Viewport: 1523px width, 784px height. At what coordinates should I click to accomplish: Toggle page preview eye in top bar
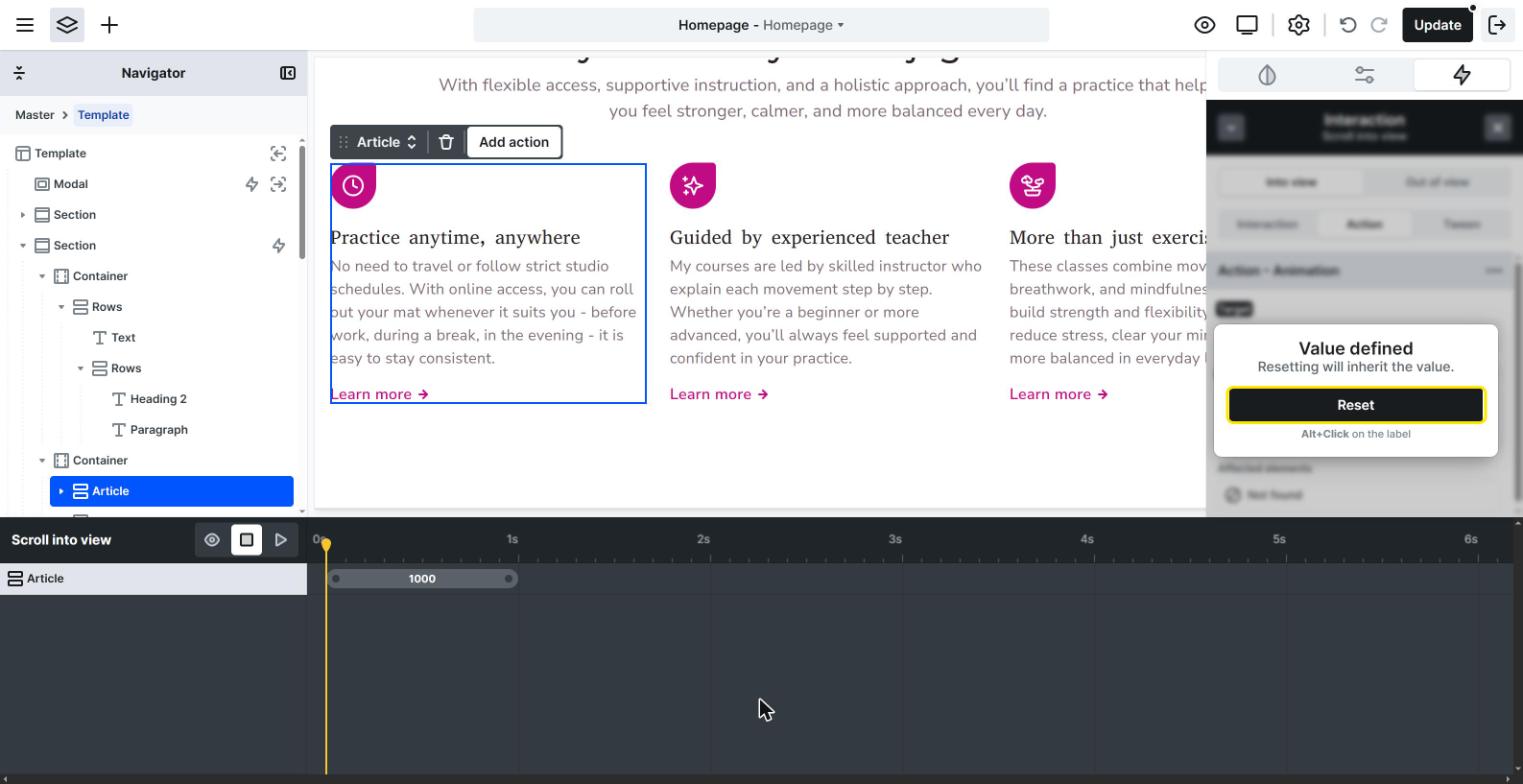[1205, 25]
